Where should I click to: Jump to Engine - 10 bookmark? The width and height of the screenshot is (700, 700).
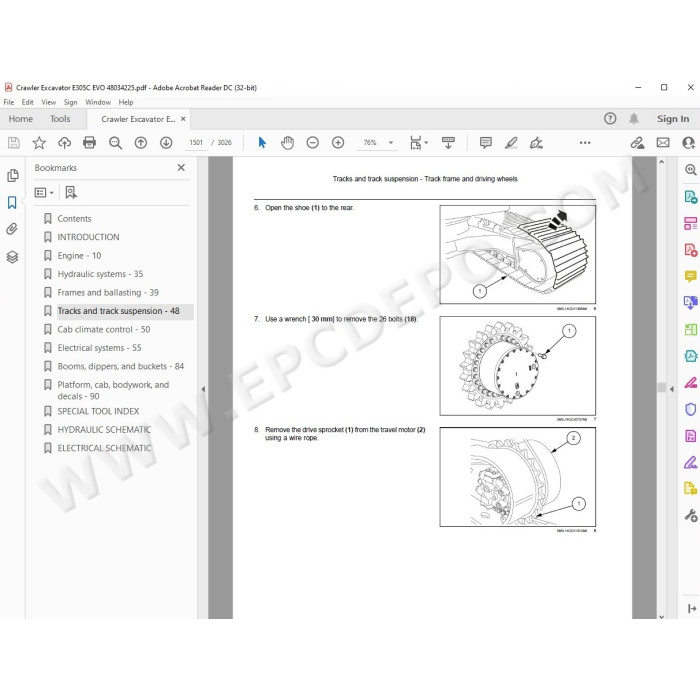79,255
